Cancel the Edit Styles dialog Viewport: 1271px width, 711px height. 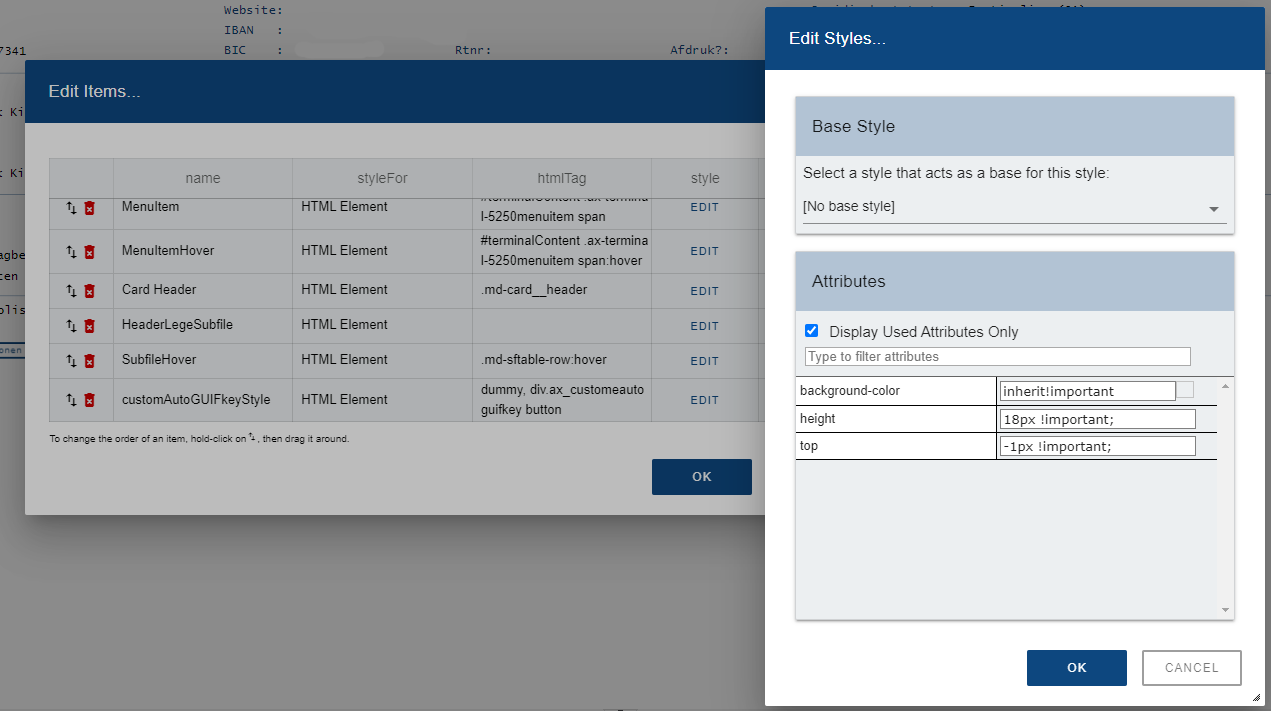pyautogui.click(x=1192, y=668)
